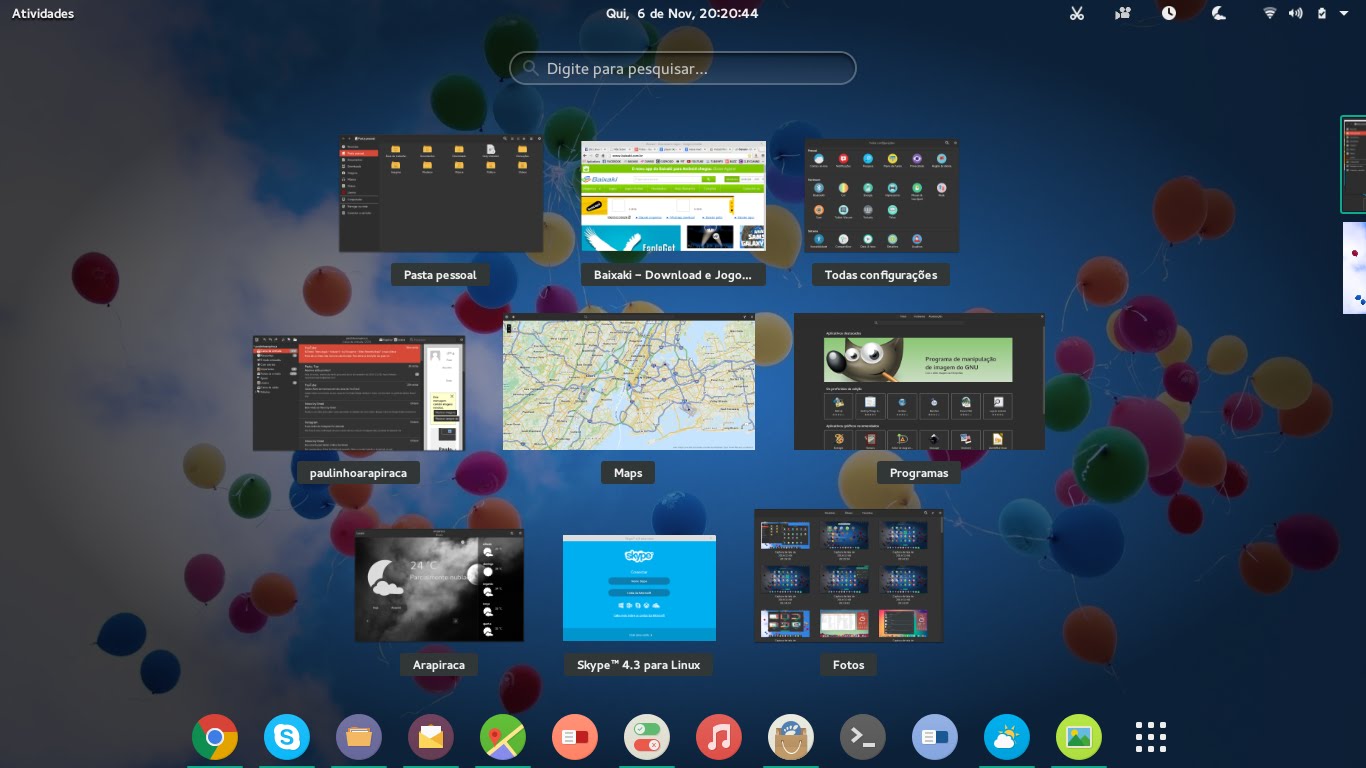This screenshot has width=1366, height=768.
Task: Open the Software store bag icon
Action: [x=790, y=737]
